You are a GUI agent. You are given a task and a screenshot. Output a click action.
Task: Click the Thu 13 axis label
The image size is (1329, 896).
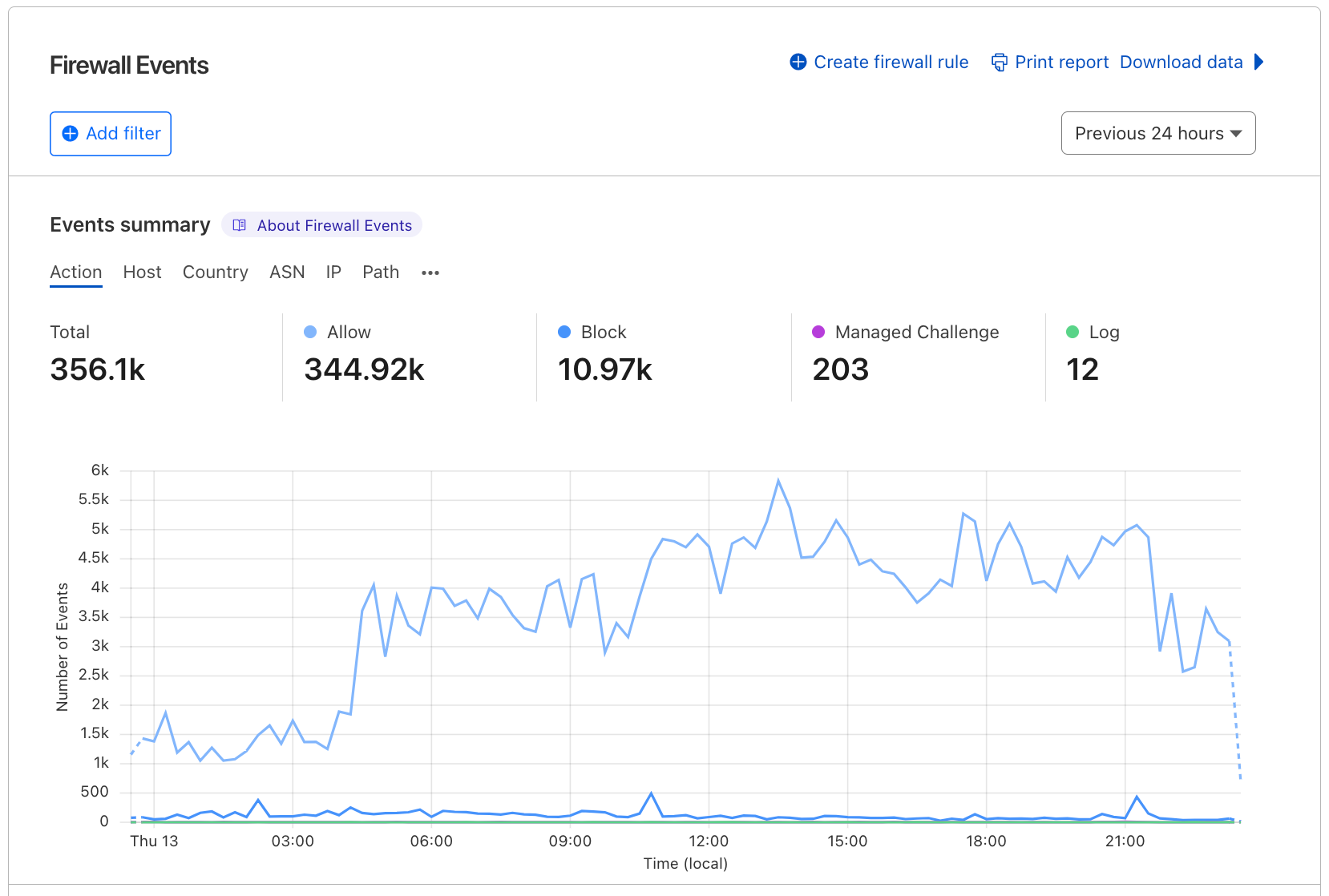154,842
